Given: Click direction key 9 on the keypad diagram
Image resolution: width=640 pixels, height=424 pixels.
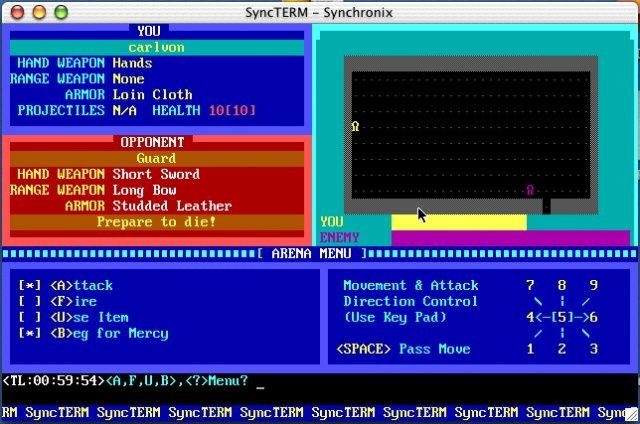Looking at the screenshot, I should (x=594, y=285).
